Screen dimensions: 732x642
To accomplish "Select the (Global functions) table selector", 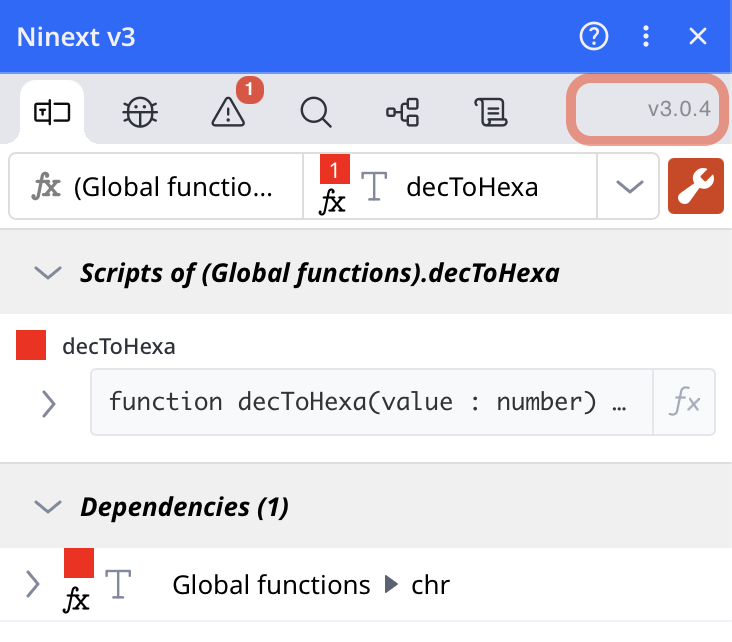I will (156, 186).
